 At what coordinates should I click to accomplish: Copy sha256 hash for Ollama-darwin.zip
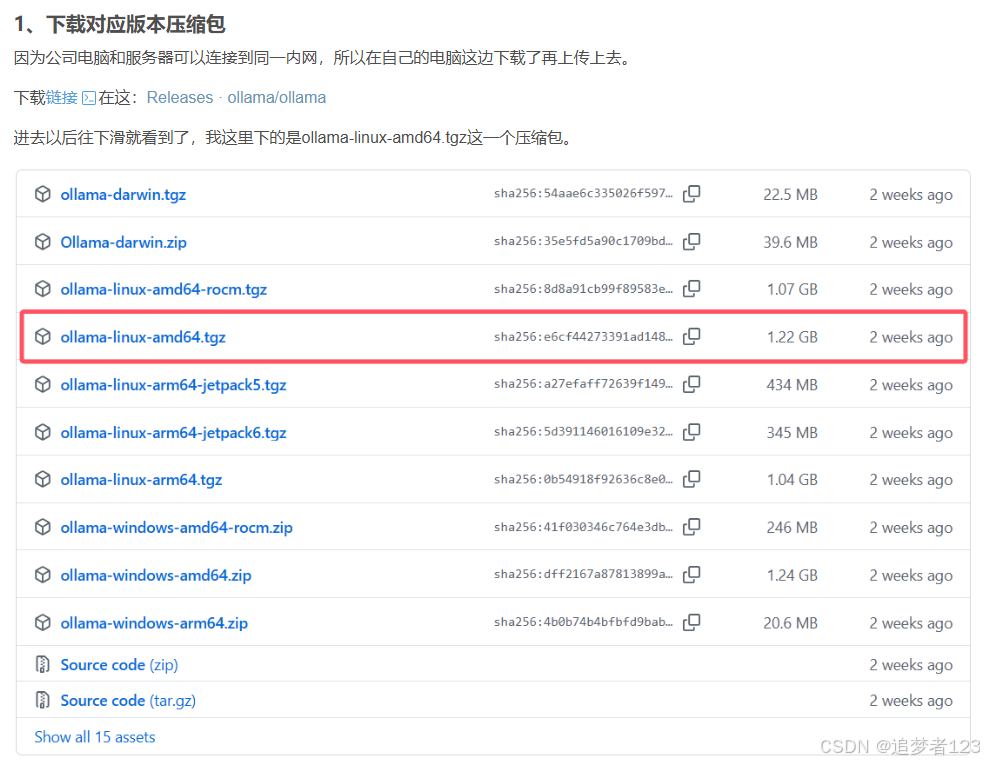click(692, 242)
